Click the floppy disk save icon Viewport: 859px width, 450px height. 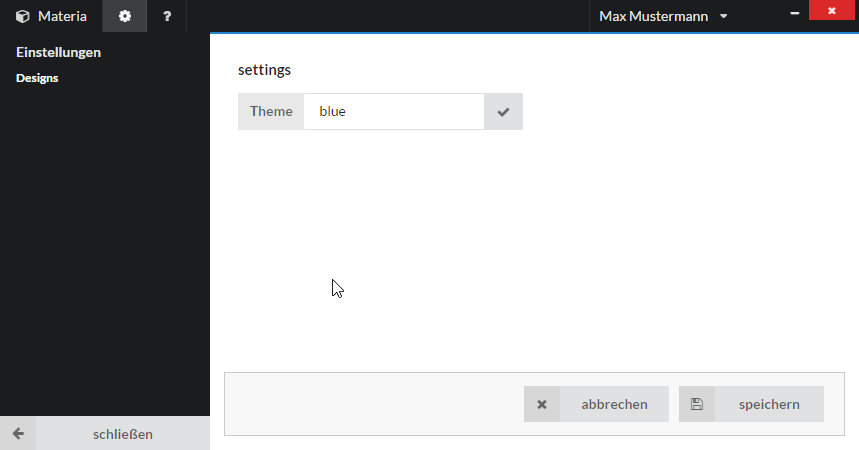tap(697, 405)
